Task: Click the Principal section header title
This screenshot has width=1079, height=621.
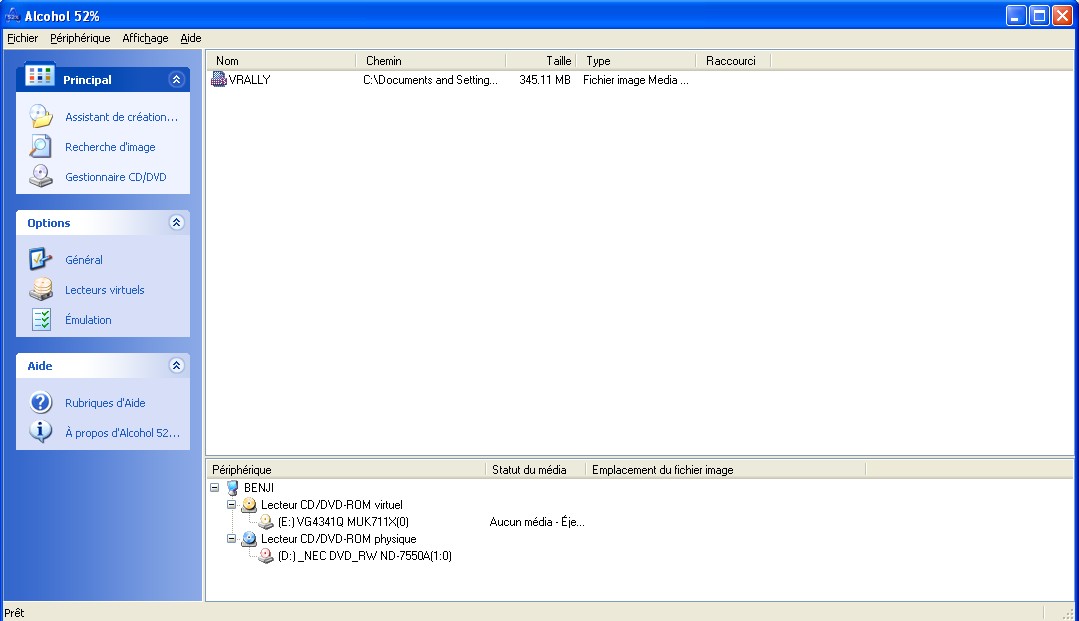Action: coord(87,80)
